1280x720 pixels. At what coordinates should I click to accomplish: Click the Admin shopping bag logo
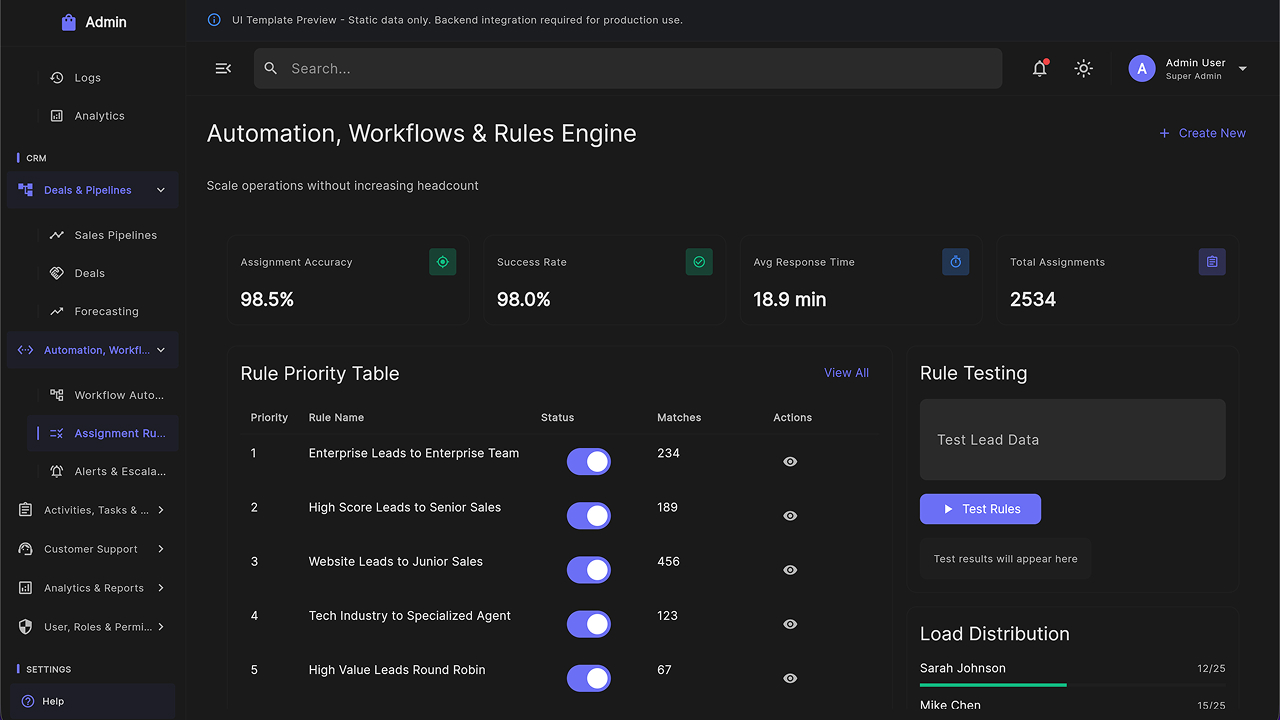tap(68, 22)
